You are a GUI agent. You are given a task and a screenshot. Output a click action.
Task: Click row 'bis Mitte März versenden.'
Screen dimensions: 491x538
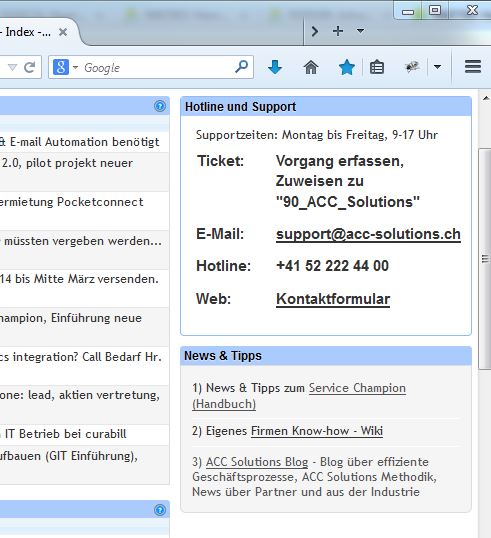click(84, 288)
